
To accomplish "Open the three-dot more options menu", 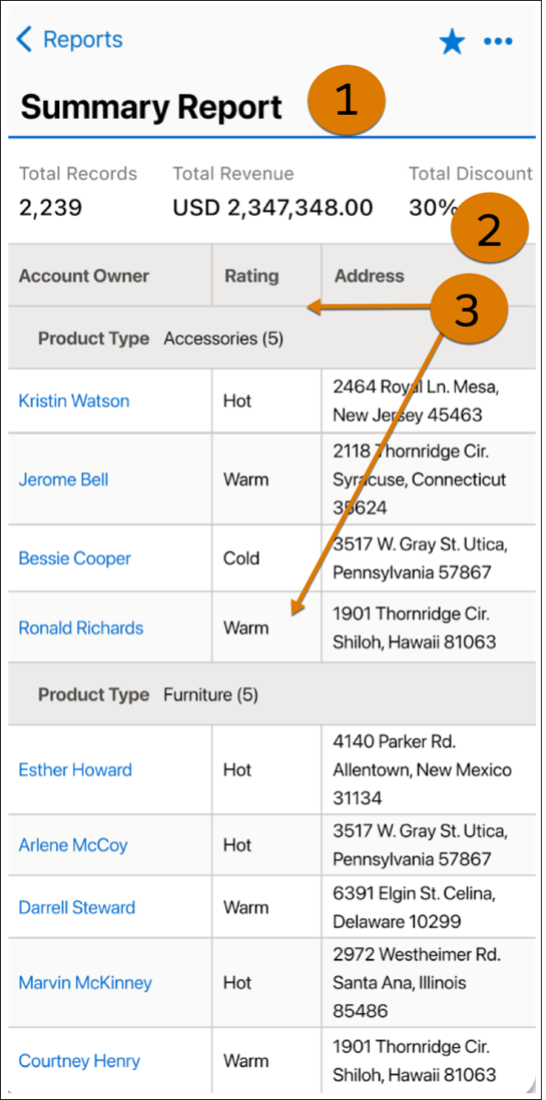I will pyautogui.click(x=498, y=41).
